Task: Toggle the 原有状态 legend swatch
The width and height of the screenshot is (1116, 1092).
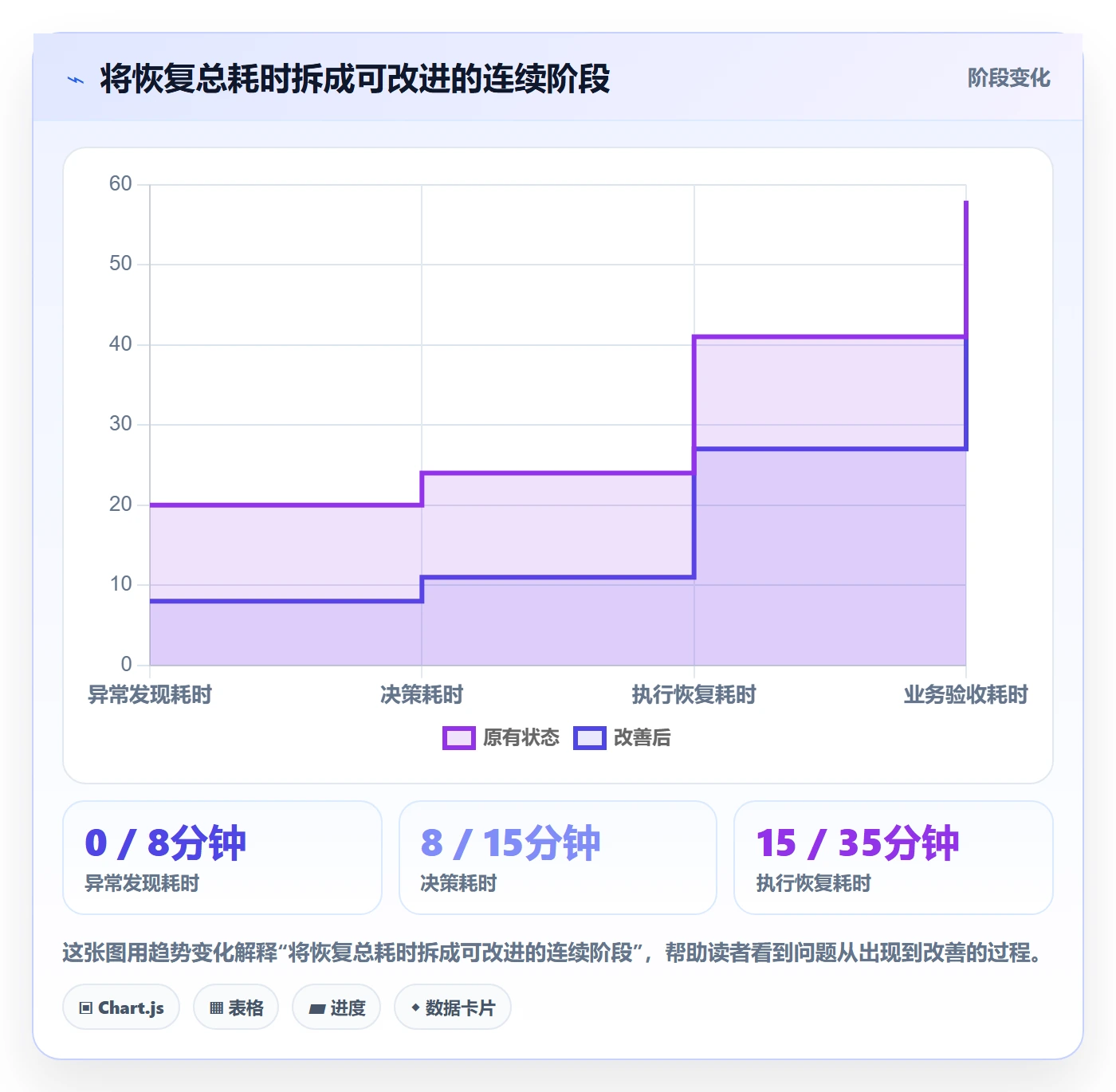Action: click(458, 738)
